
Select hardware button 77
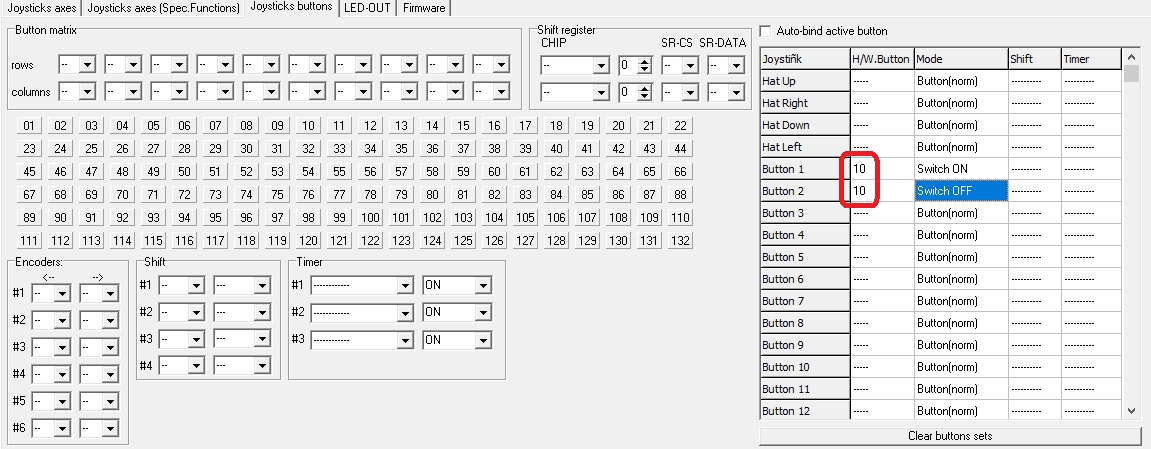click(x=339, y=194)
